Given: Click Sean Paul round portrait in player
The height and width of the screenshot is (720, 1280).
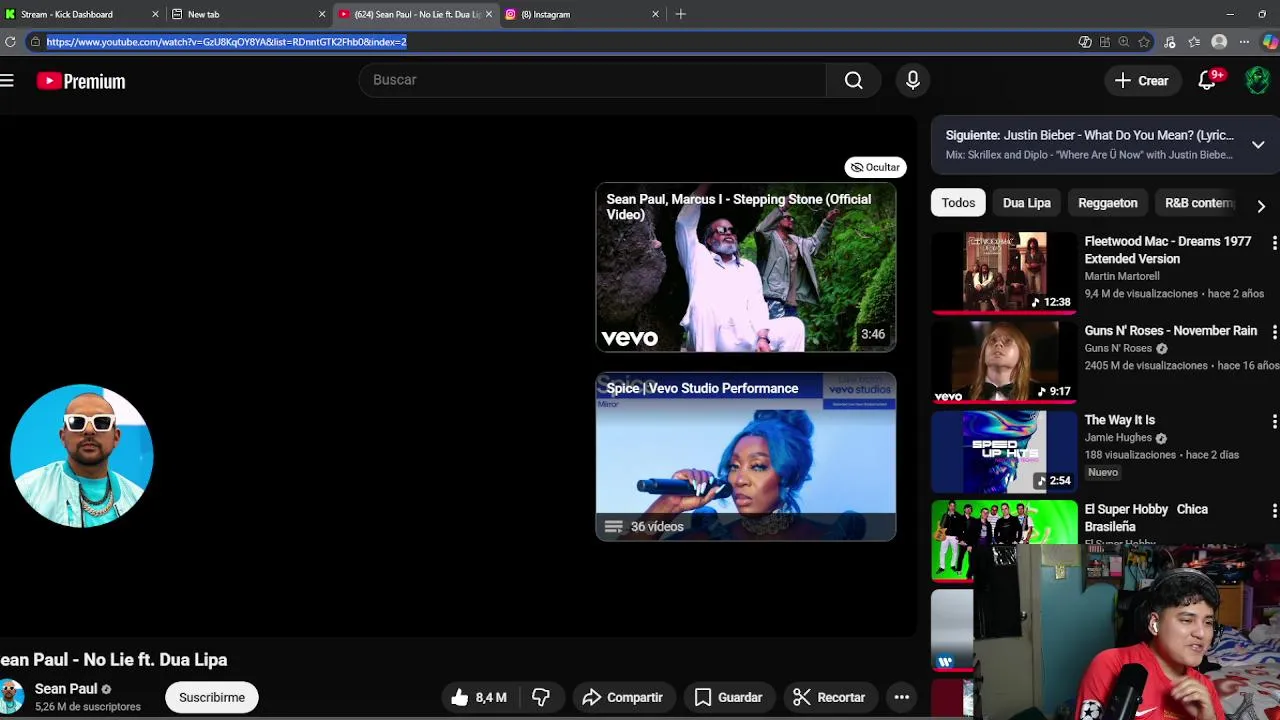Looking at the screenshot, I should 82,456.
